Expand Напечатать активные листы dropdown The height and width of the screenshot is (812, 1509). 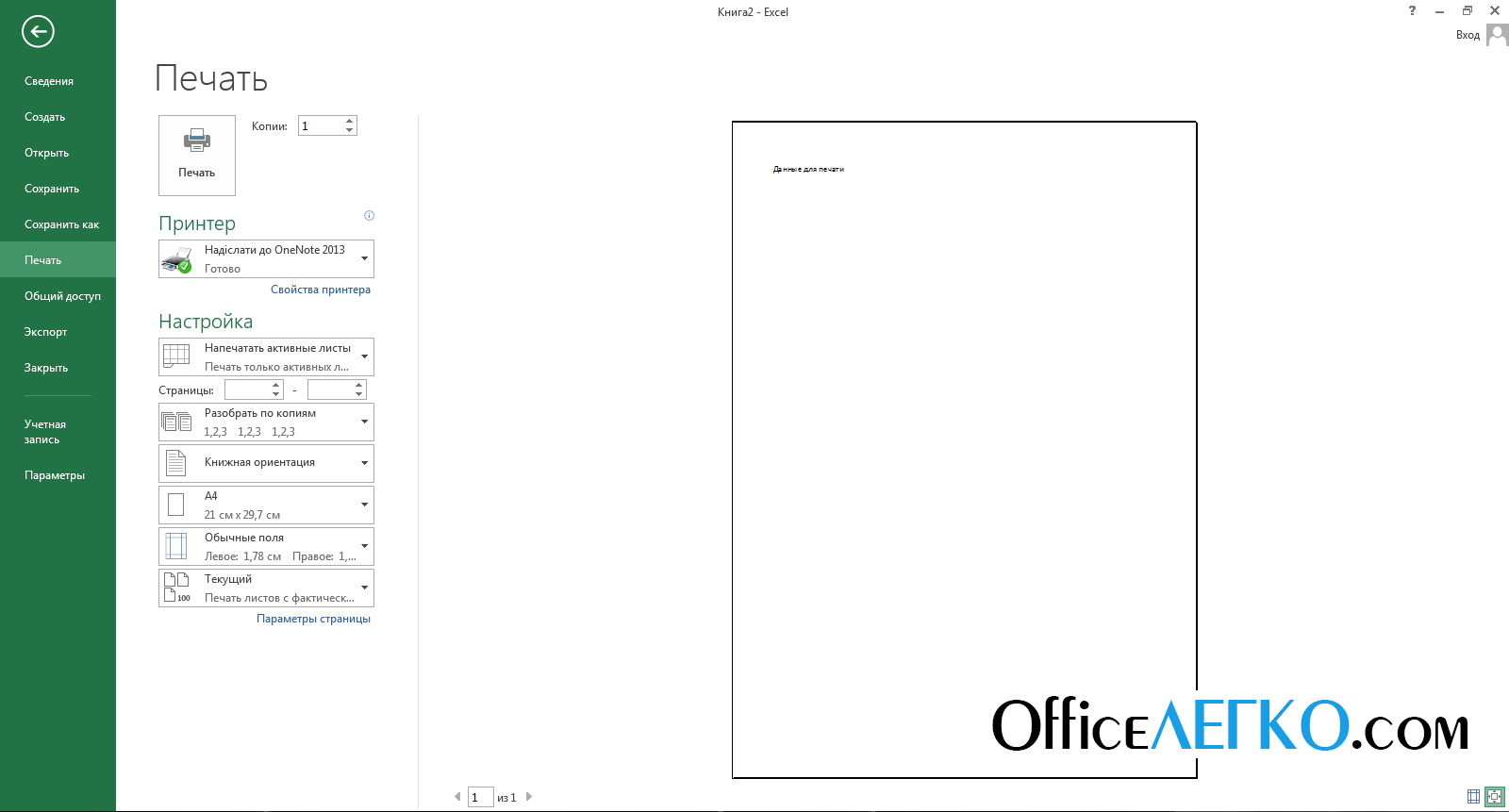266,357
